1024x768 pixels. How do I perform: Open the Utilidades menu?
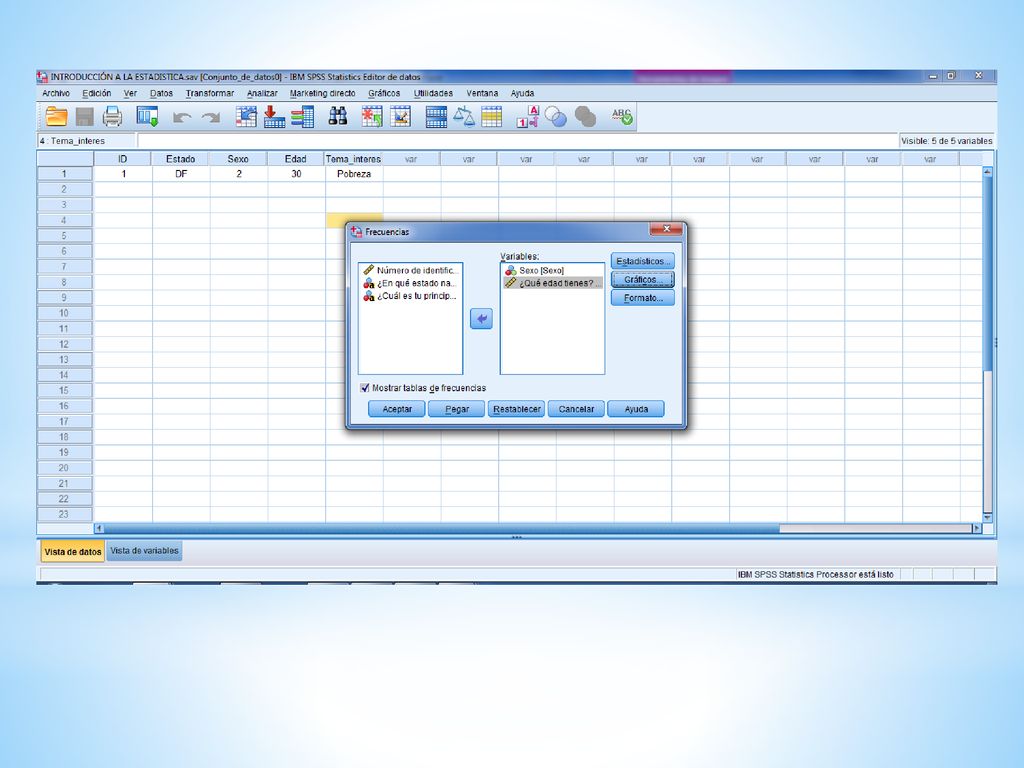click(433, 93)
